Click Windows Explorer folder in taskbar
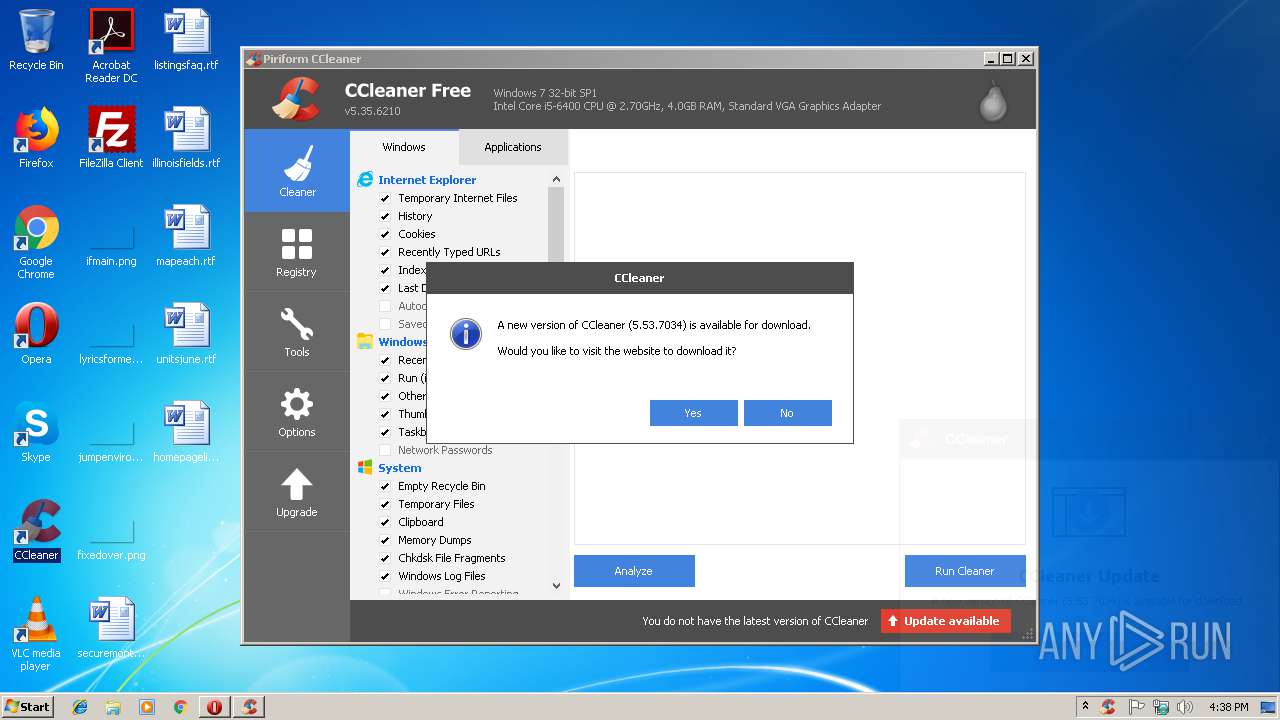 pos(113,707)
